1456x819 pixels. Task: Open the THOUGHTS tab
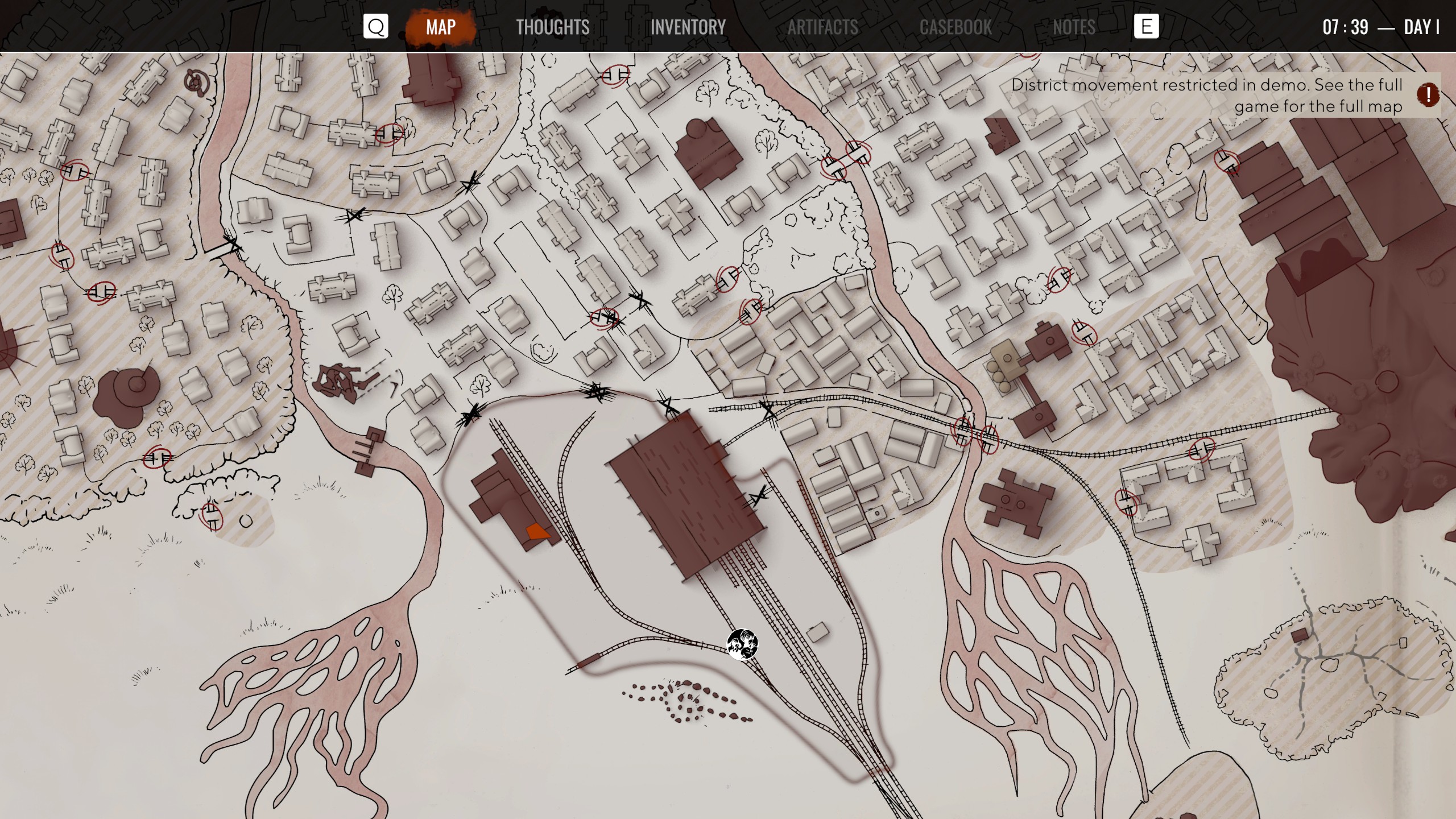(x=553, y=27)
